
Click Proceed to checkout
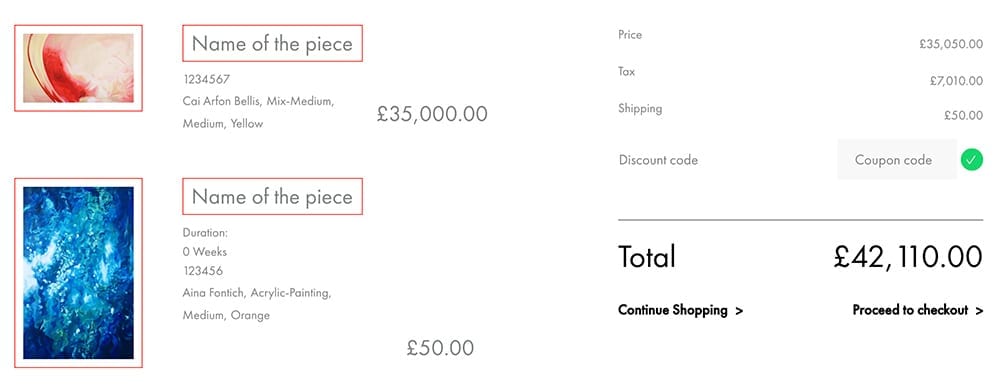910,310
